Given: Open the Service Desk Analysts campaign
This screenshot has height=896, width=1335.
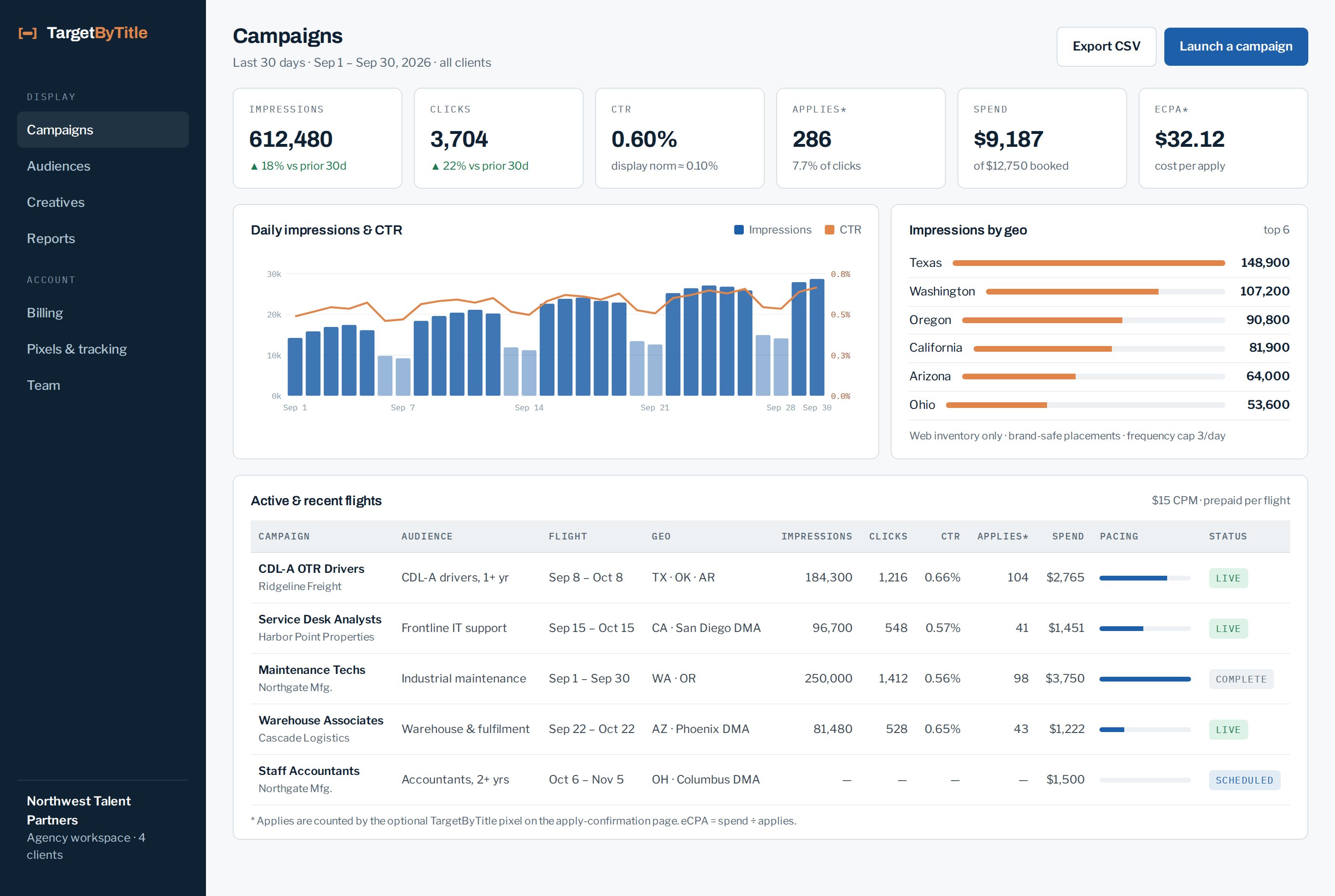Looking at the screenshot, I should pyautogui.click(x=319, y=620).
